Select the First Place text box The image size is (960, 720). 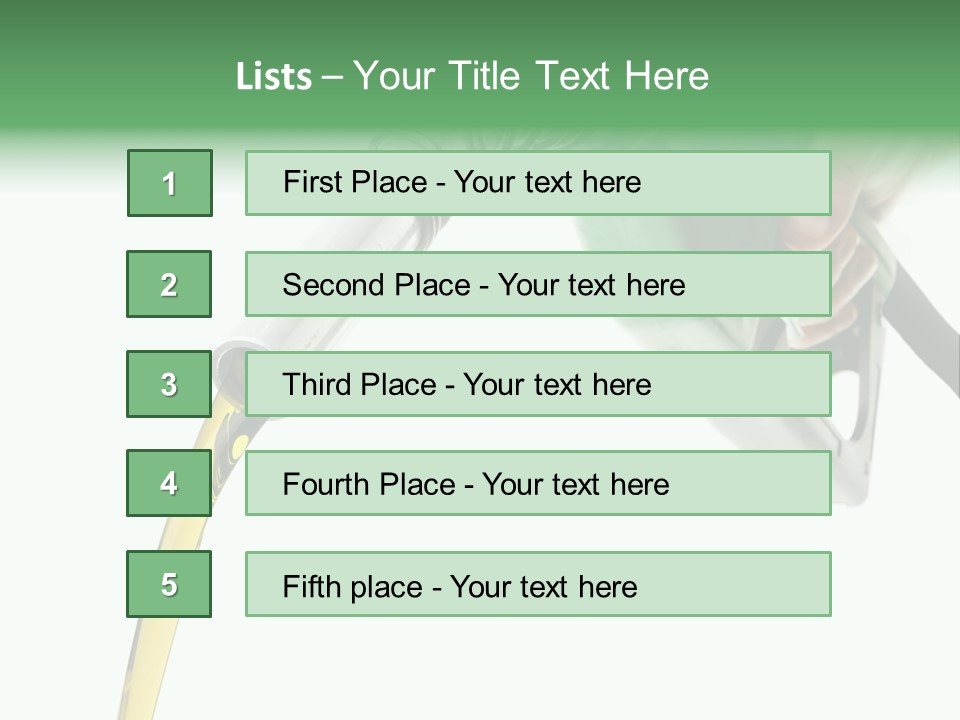[538, 183]
